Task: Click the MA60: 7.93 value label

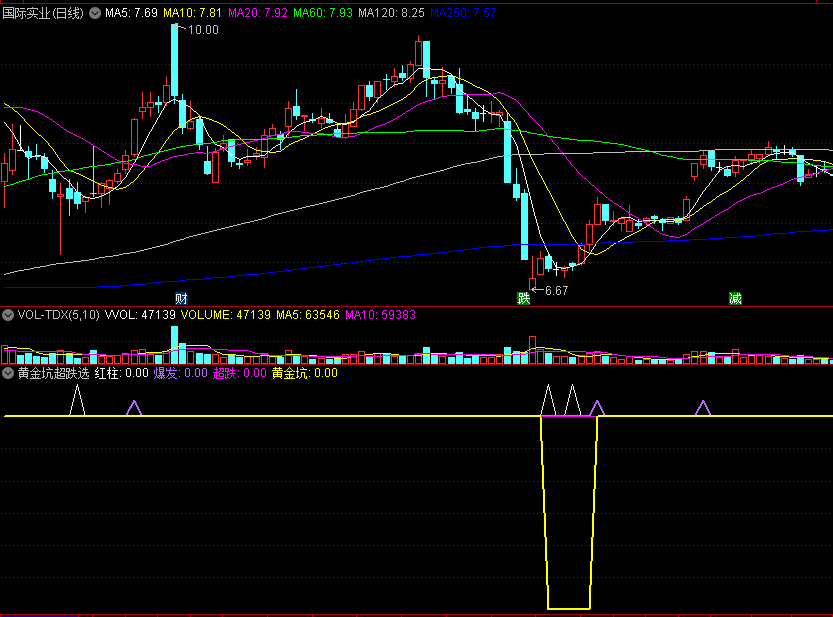Action: [x=323, y=13]
